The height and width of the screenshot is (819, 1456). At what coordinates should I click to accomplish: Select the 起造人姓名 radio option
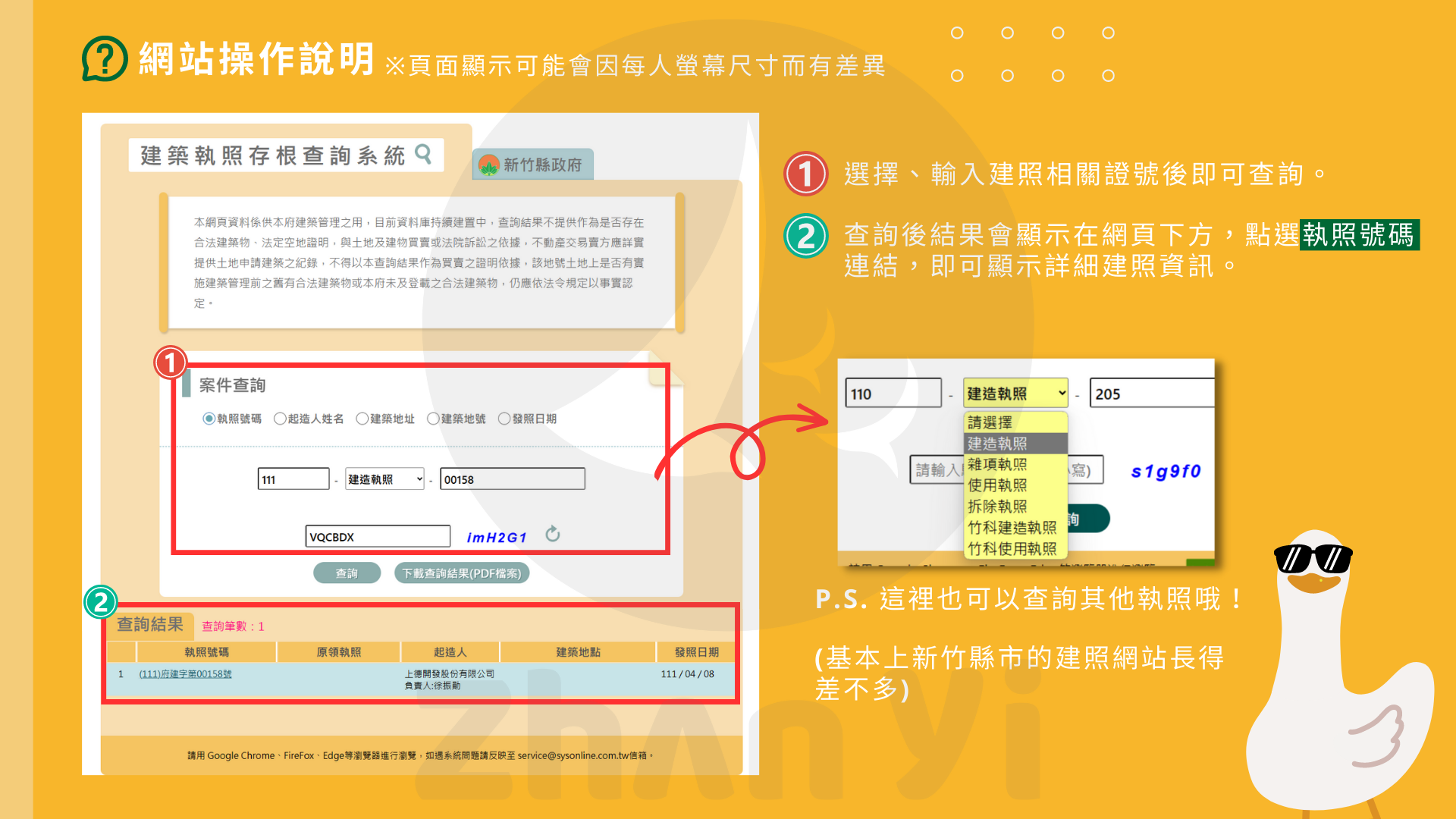pyautogui.click(x=280, y=419)
